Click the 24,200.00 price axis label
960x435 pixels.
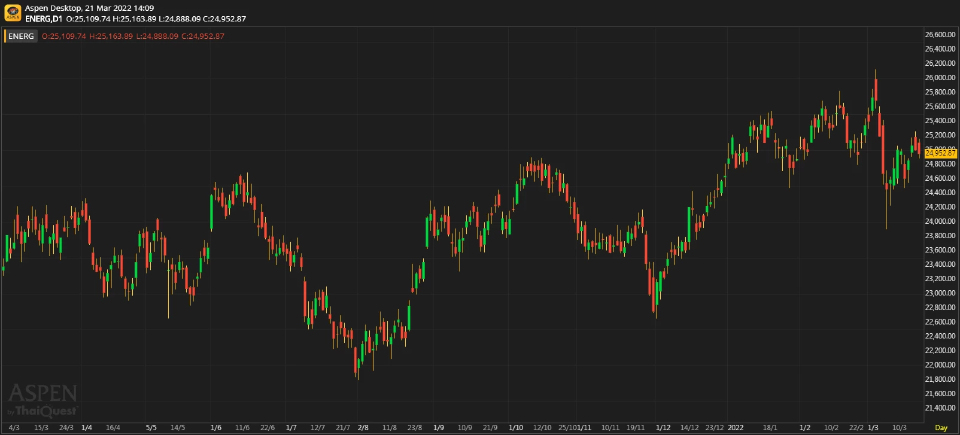click(x=940, y=207)
